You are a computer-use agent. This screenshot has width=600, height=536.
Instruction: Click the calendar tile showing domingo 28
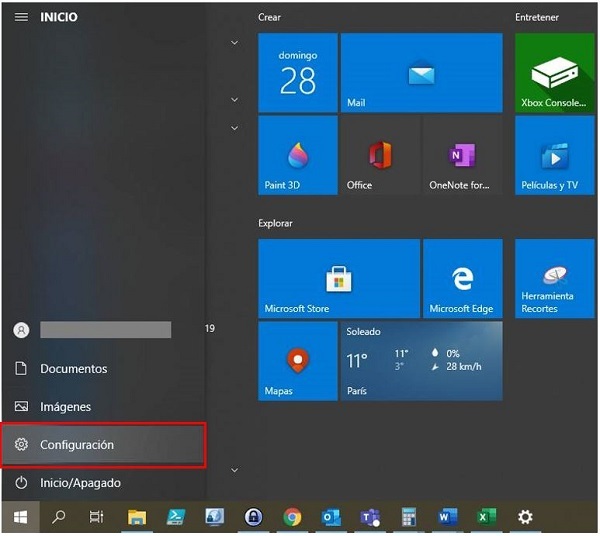click(297, 73)
